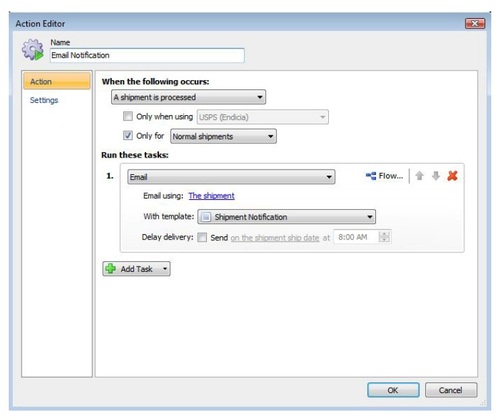
Task: Click the template icon in Shipment Notification box
Action: coord(206,217)
